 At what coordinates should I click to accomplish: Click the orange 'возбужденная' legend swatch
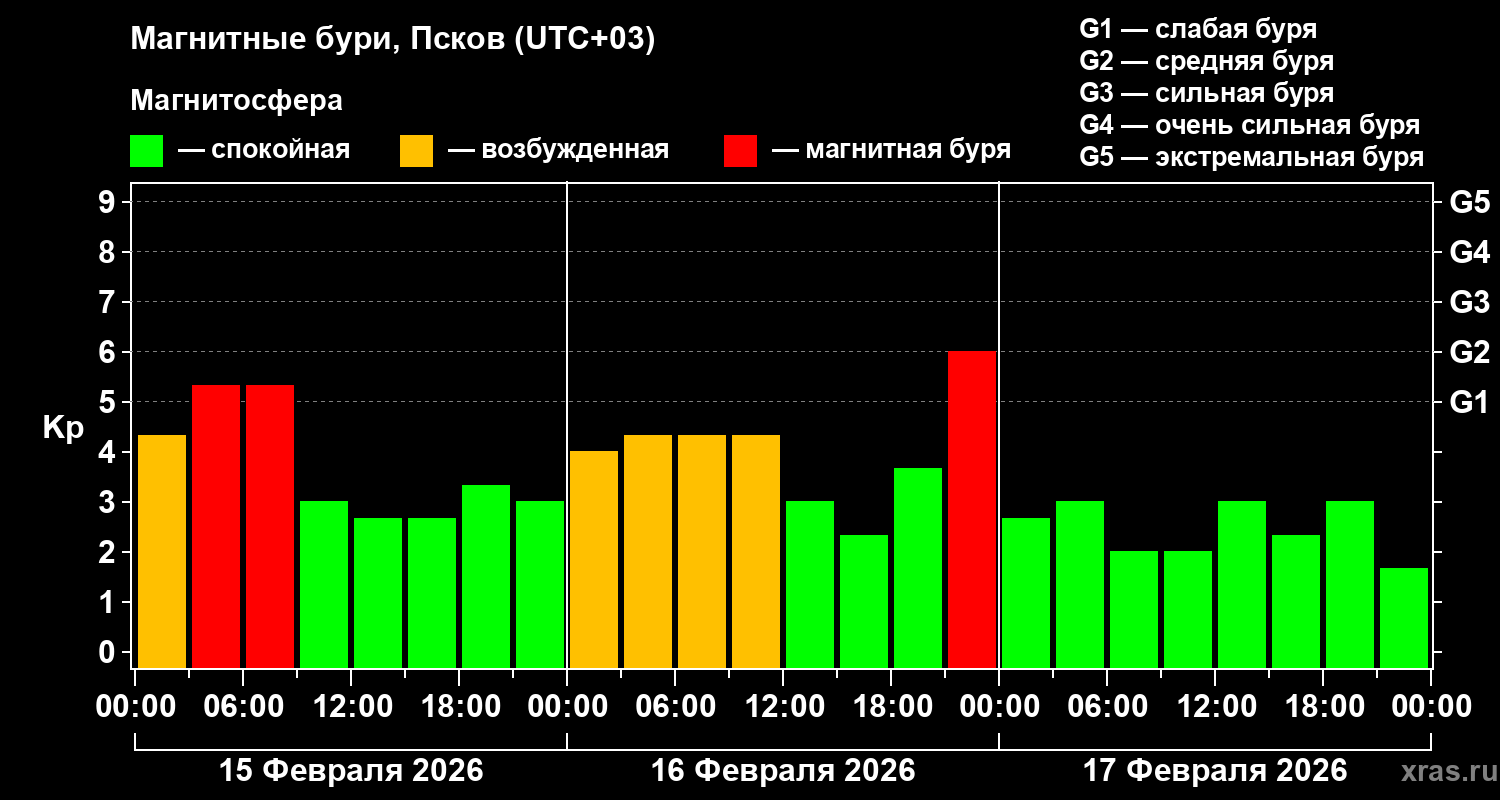coord(416,151)
